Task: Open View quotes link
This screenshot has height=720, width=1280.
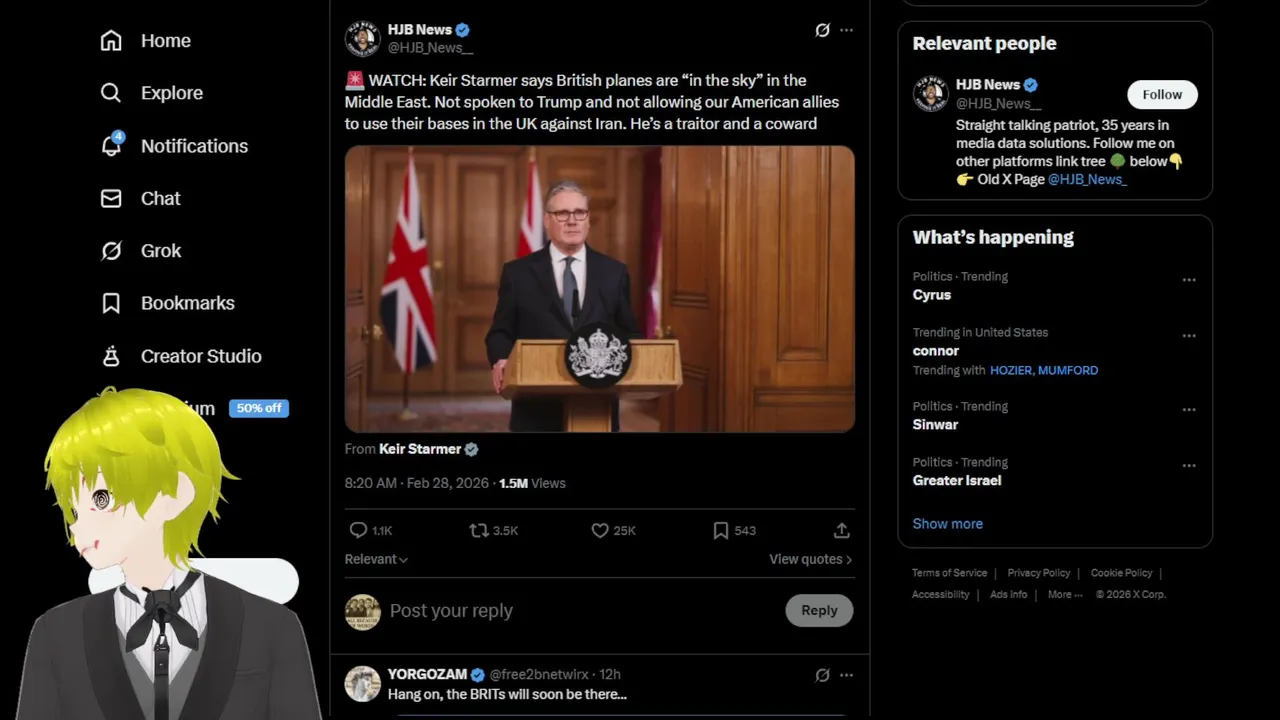Action: [810, 559]
